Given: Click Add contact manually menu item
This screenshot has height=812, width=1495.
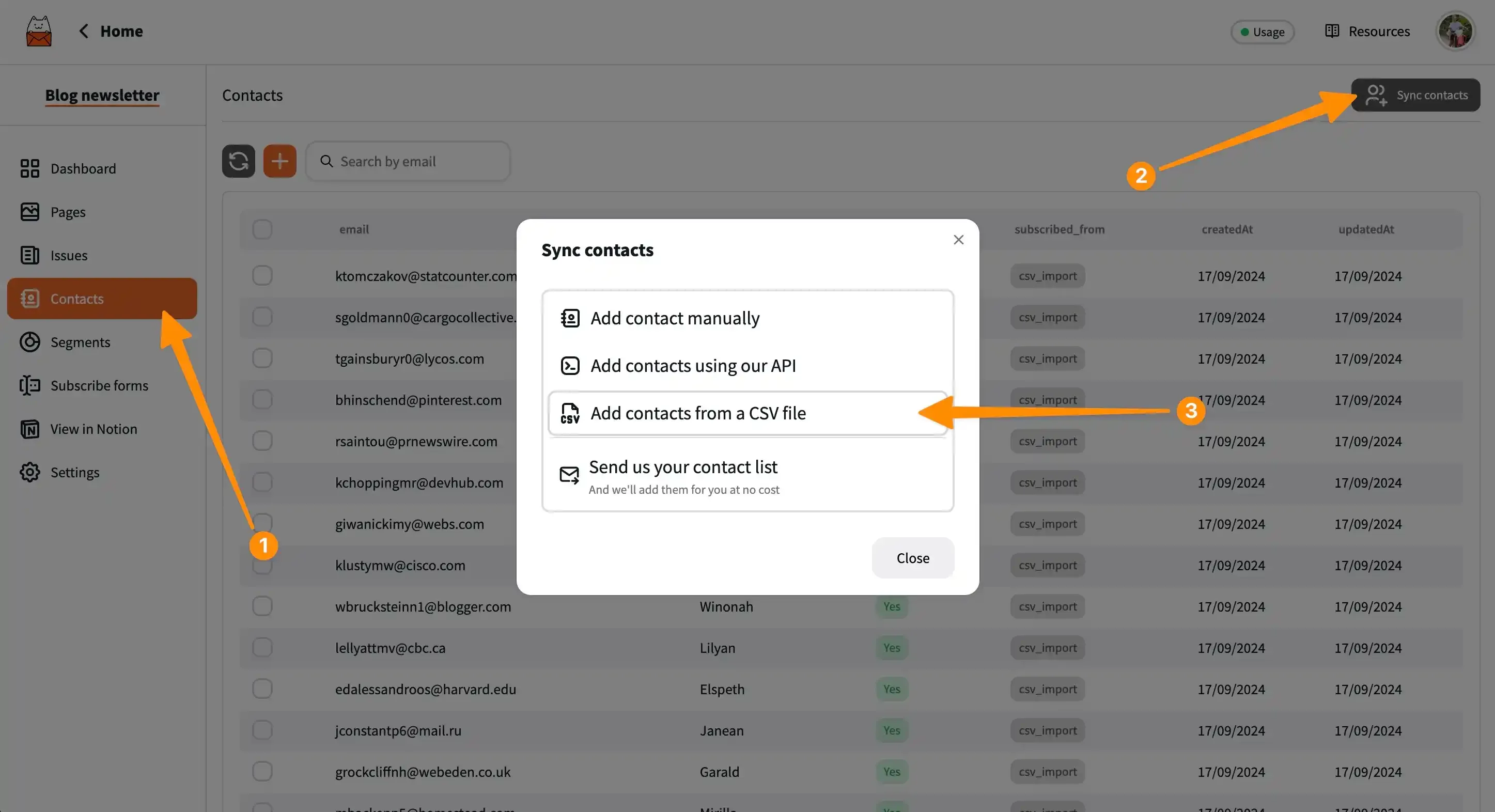Looking at the screenshot, I should point(747,318).
